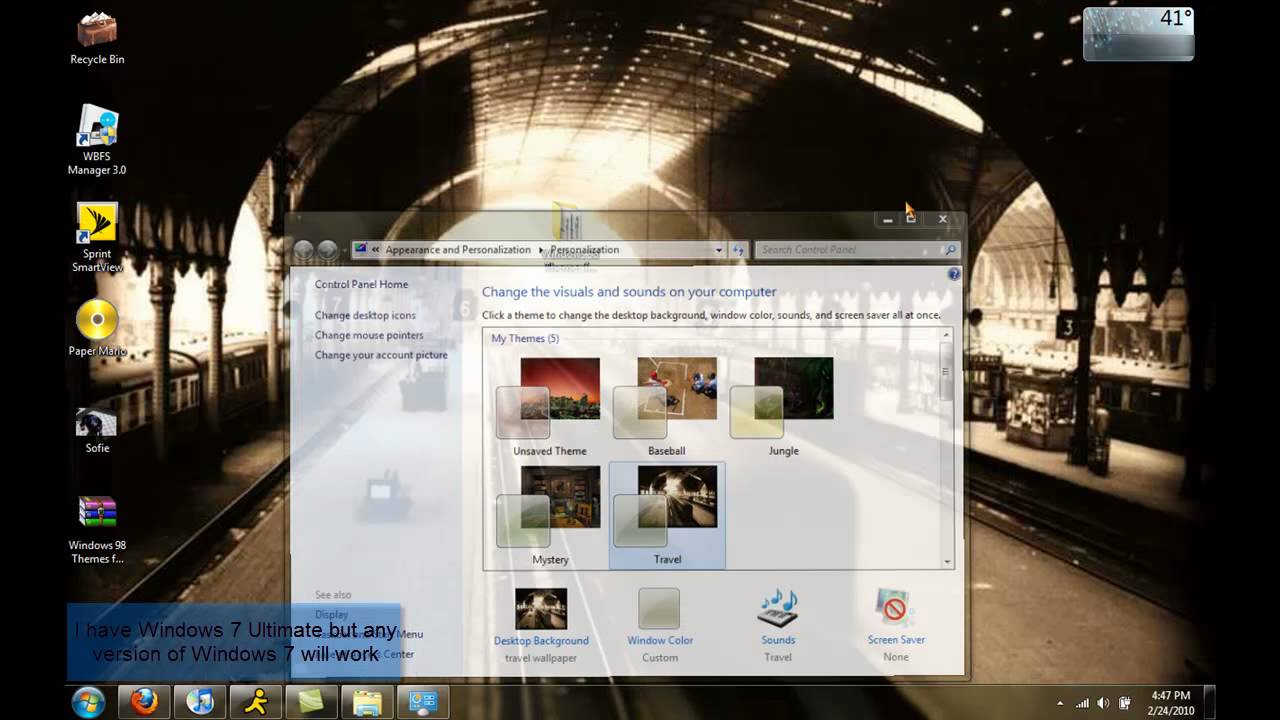Select the Windows 98 Themes archive icon

click(x=97, y=530)
